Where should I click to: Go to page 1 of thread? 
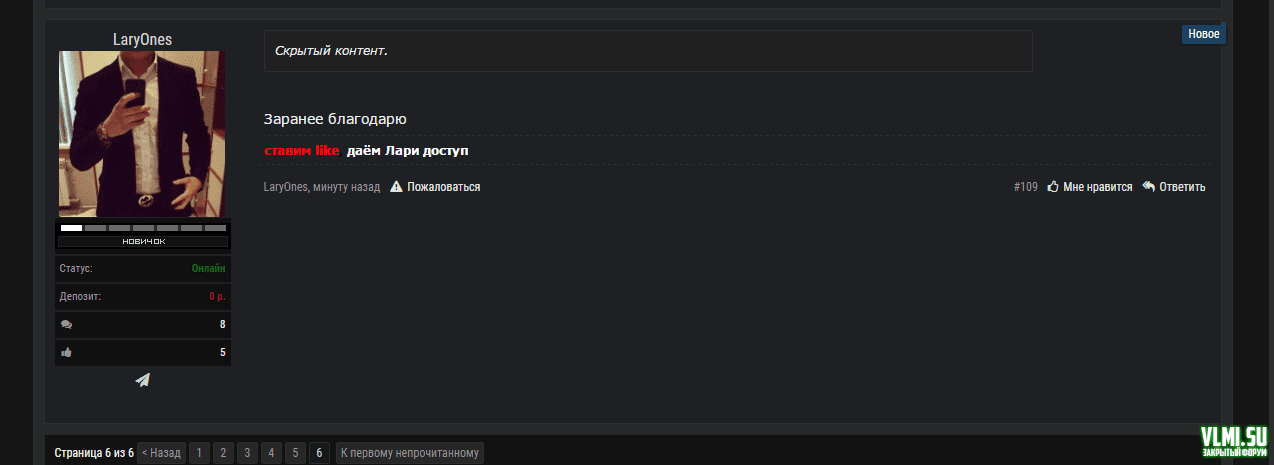[x=200, y=453]
